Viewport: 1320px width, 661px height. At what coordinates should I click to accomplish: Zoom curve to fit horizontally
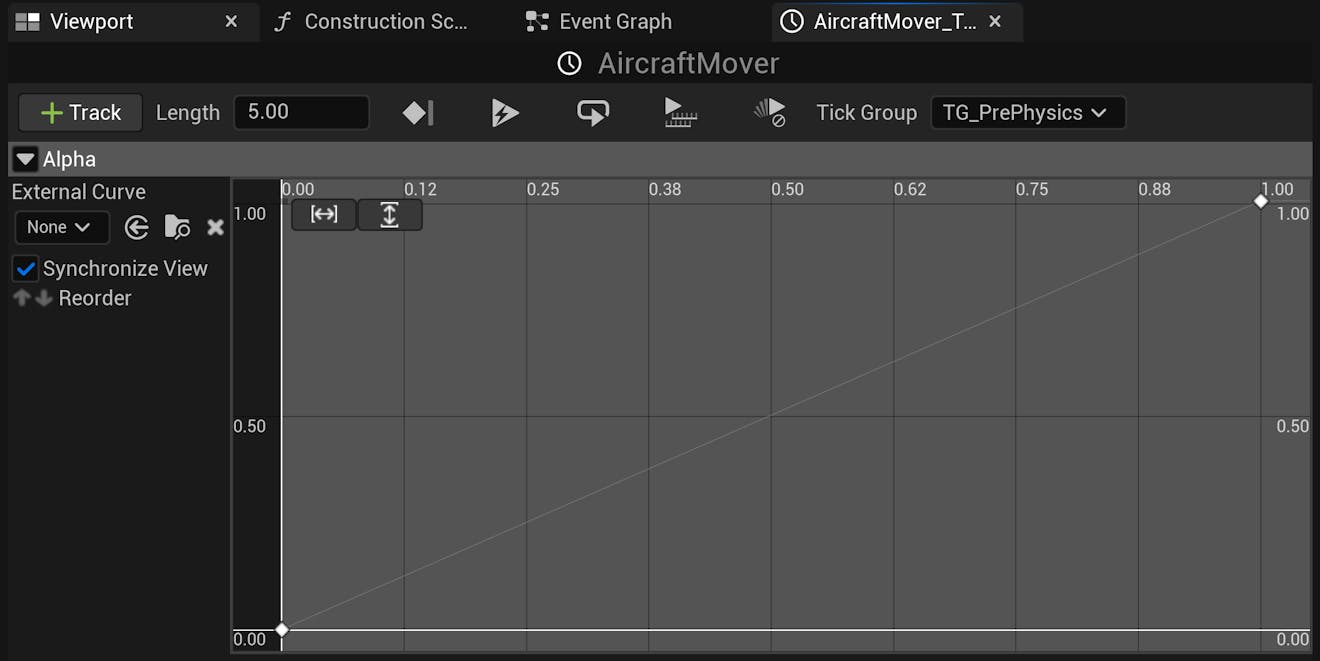324,214
